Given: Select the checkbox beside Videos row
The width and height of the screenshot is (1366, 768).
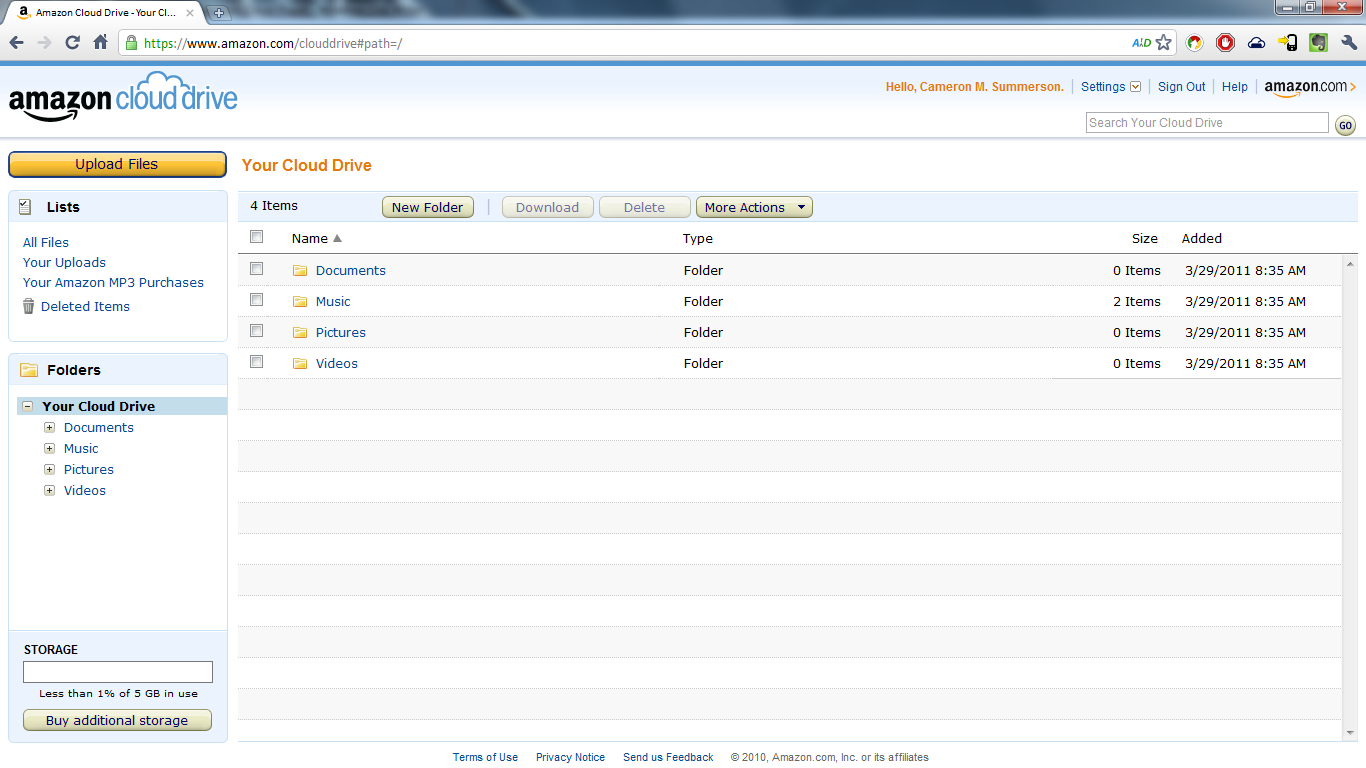Looking at the screenshot, I should 256,361.
